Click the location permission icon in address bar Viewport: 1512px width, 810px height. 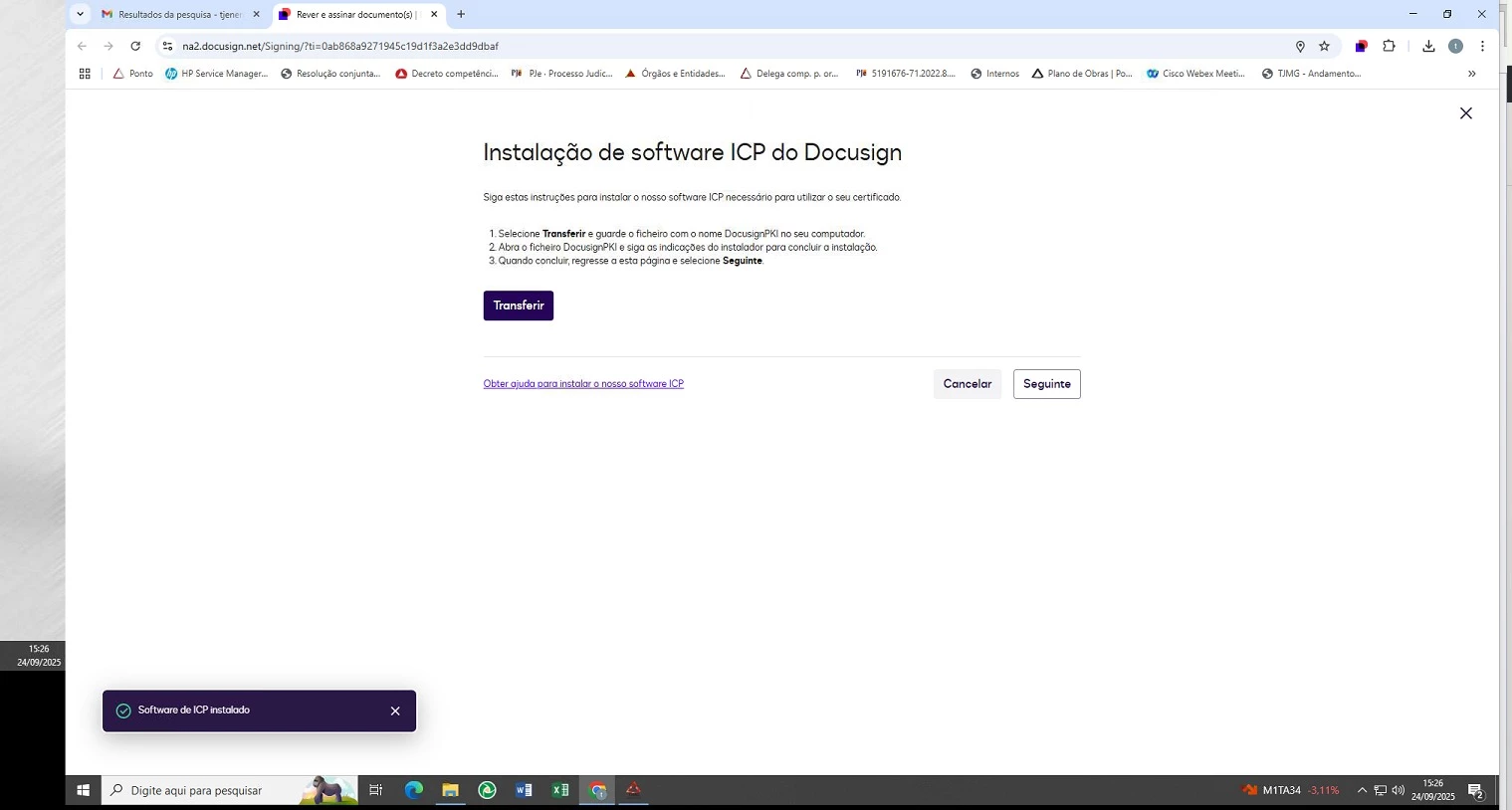(x=1300, y=46)
